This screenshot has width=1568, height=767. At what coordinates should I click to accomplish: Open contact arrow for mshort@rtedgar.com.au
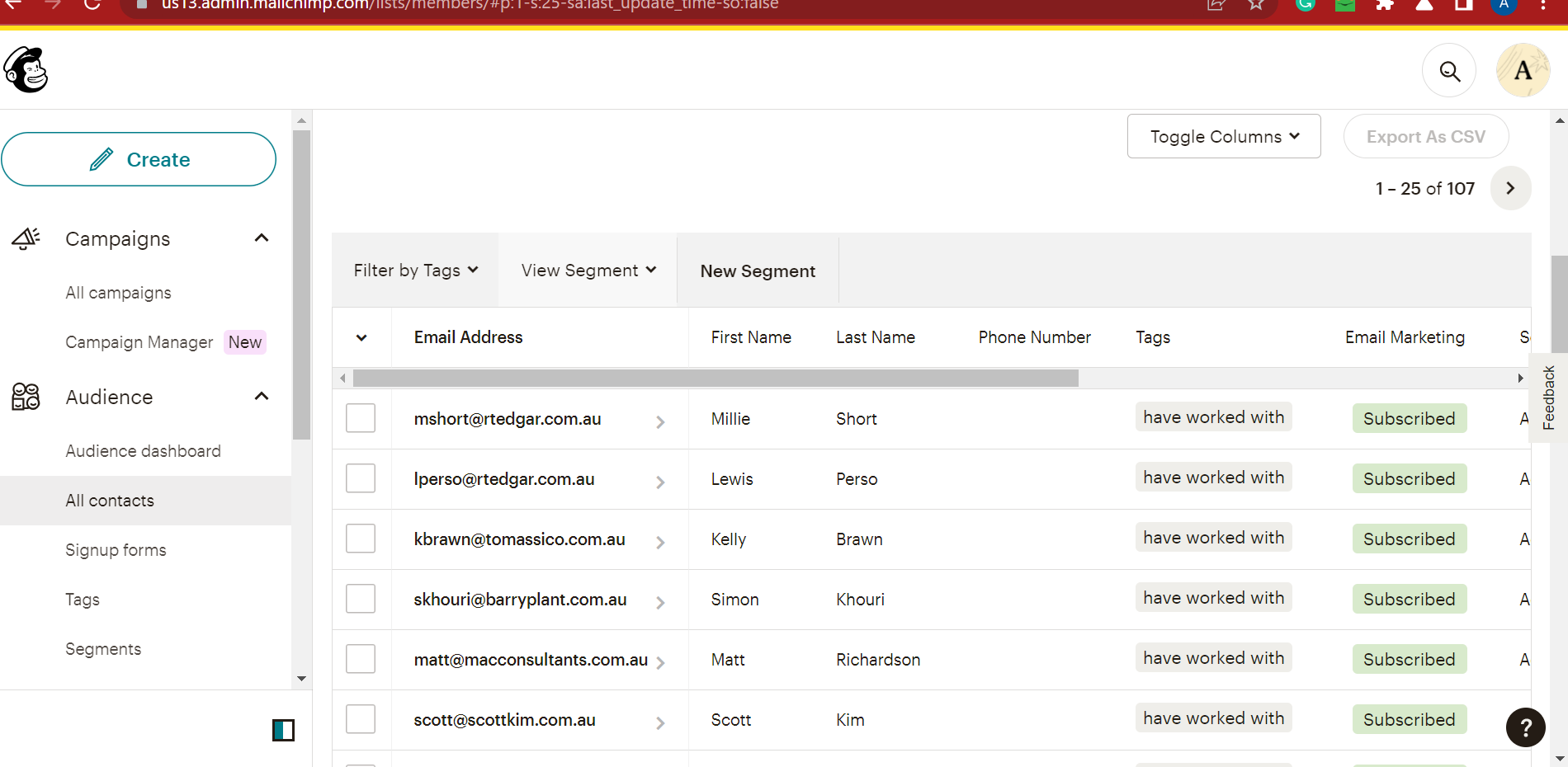660,421
